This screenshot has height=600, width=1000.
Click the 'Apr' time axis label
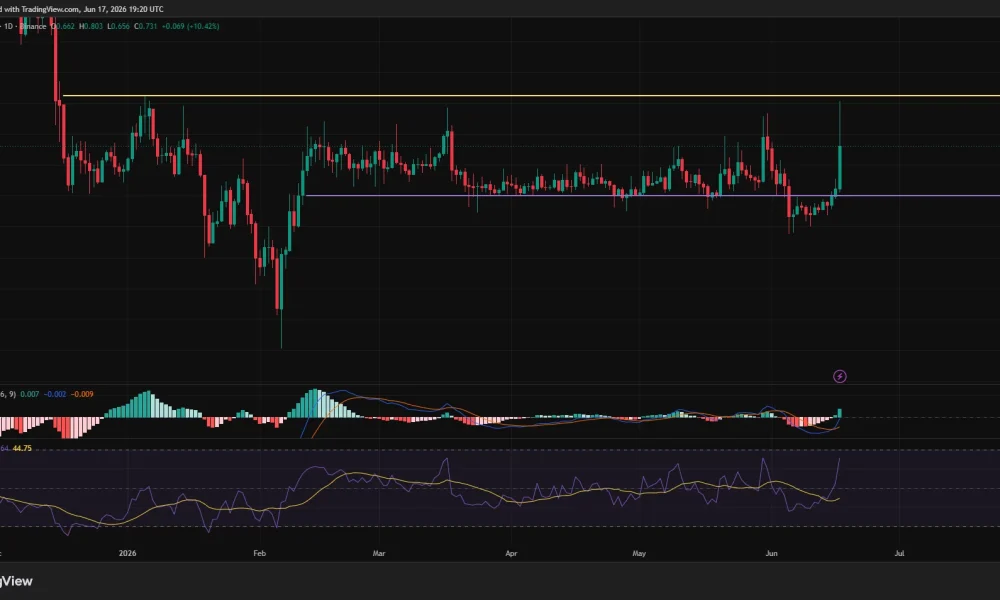[x=511, y=553]
